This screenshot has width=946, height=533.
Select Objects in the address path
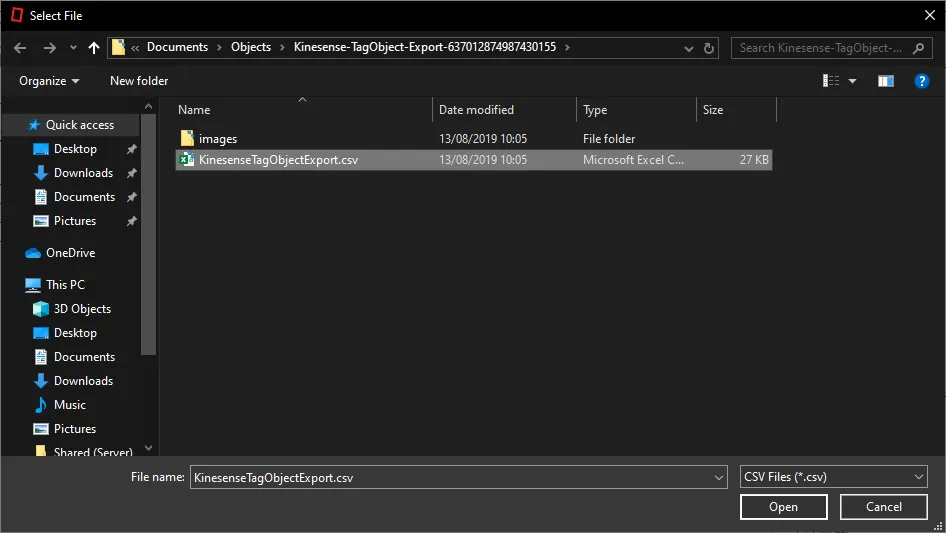pyautogui.click(x=251, y=47)
